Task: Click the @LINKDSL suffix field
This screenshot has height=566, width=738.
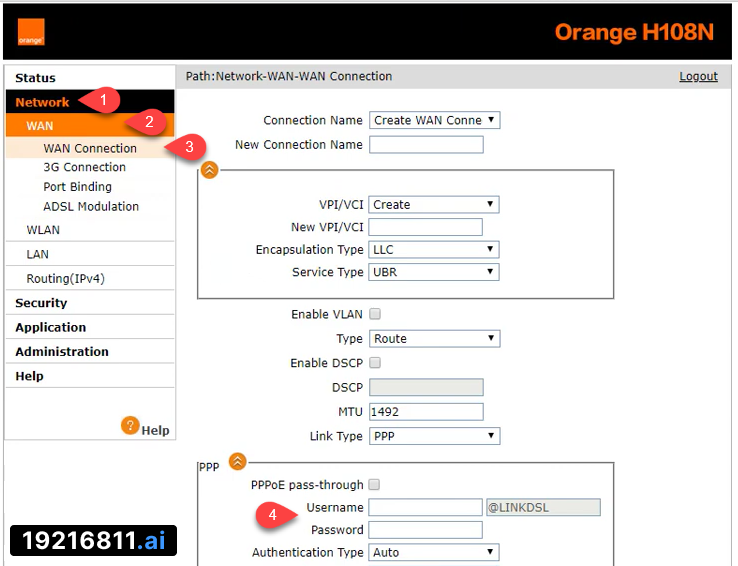Action: (x=543, y=507)
